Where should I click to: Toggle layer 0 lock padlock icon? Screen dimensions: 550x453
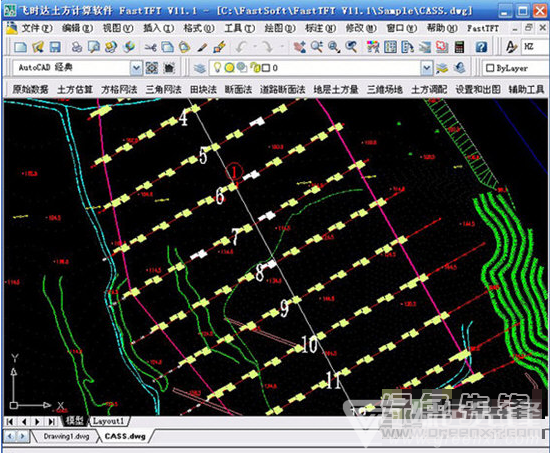(255, 68)
